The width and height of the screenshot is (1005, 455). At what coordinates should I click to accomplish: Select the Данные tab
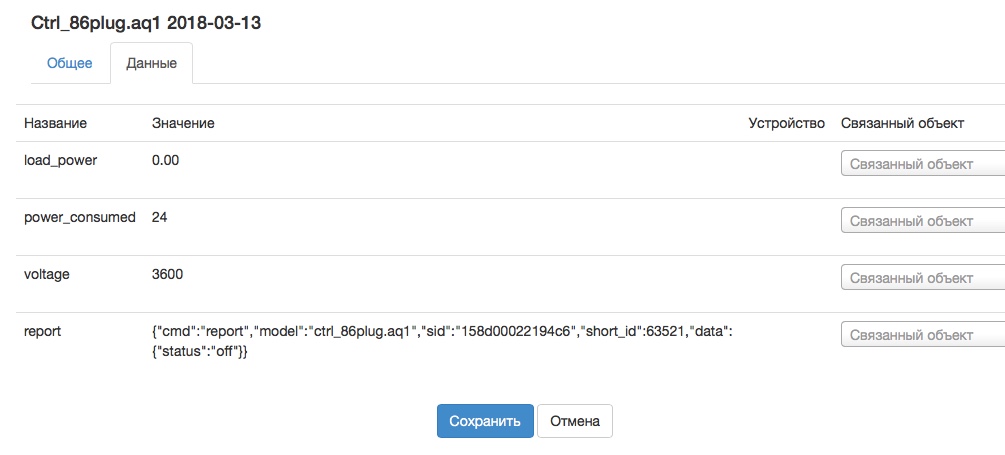tap(151, 63)
